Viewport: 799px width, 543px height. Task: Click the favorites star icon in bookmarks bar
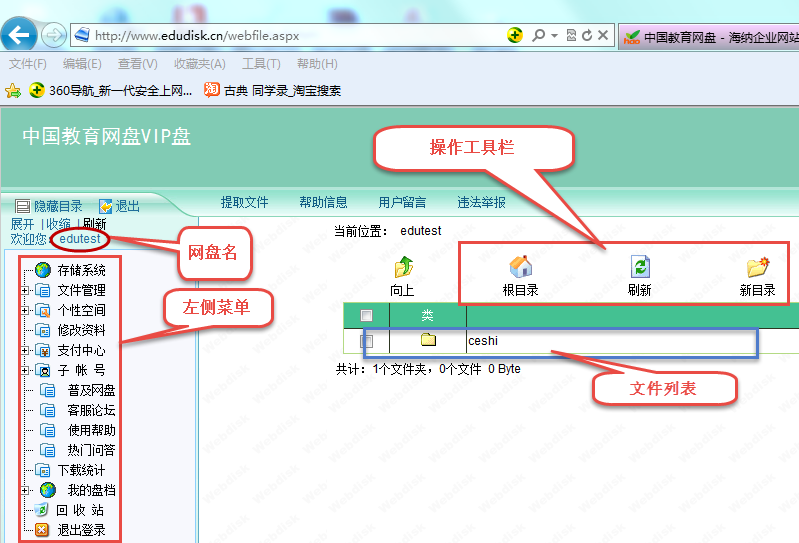pos(13,91)
